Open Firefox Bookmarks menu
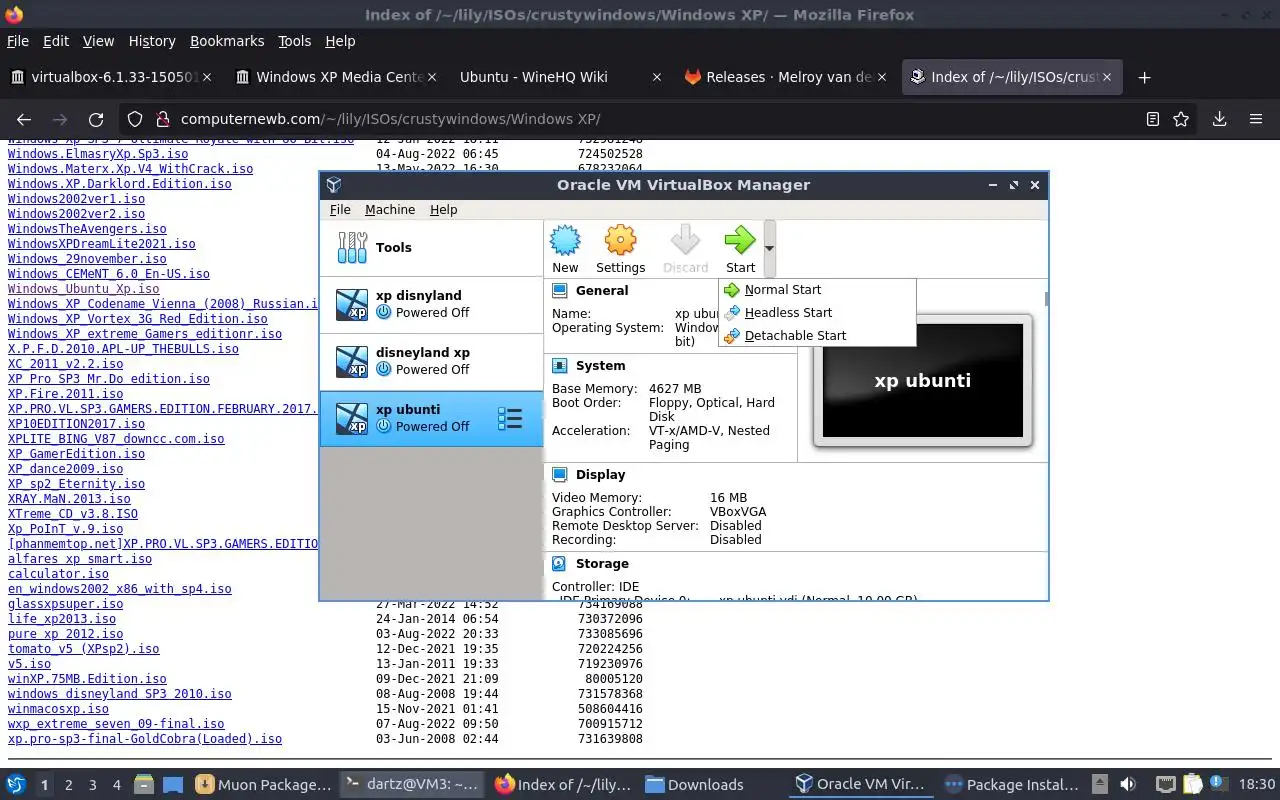This screenshot has width=1280, height=800. 227,41
